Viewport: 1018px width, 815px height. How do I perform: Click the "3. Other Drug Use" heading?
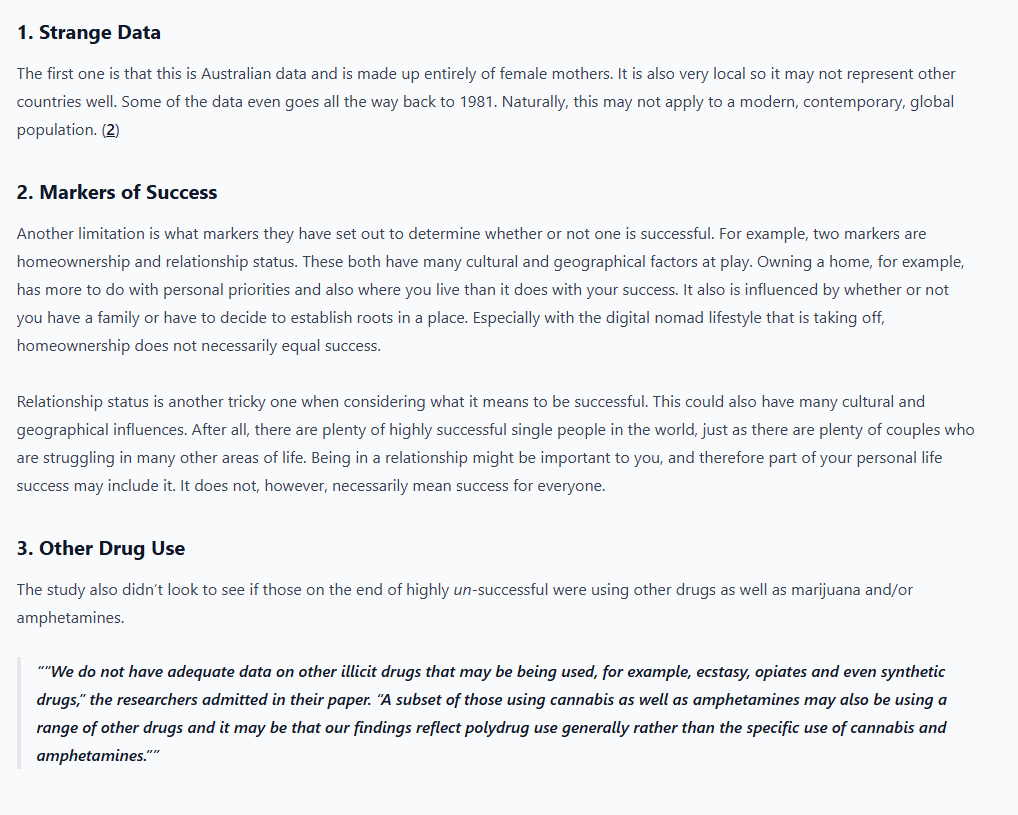coord(101,548)
